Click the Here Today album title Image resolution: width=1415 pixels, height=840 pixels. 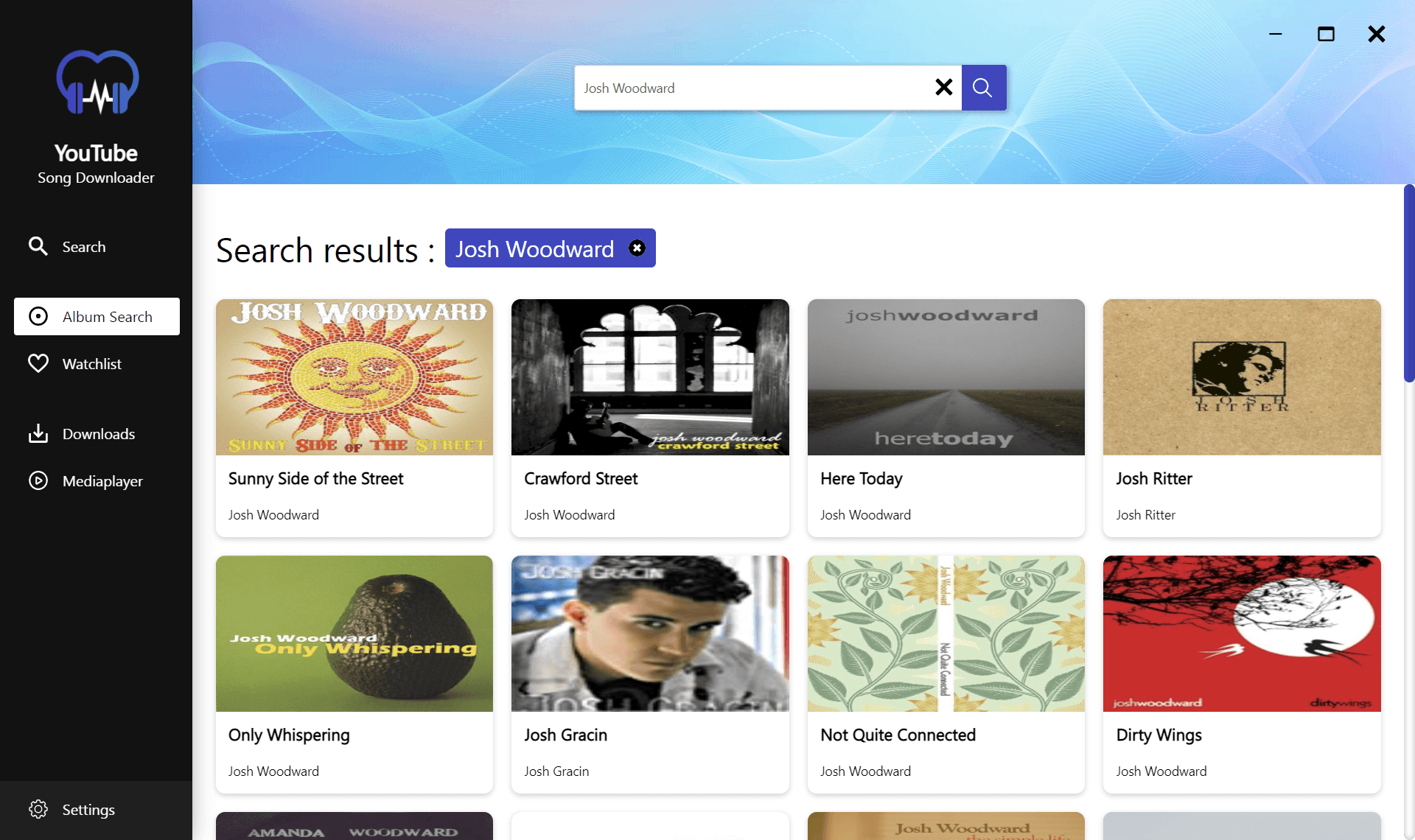tap(862, 479)
